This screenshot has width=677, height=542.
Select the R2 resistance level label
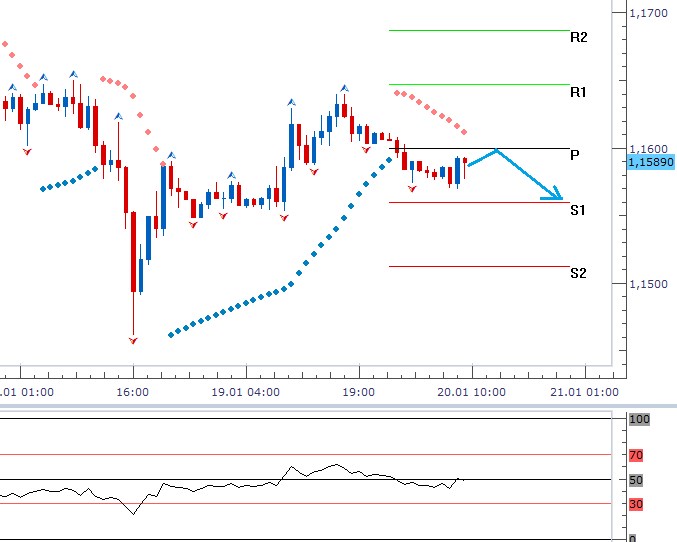(x=578, y=38)
